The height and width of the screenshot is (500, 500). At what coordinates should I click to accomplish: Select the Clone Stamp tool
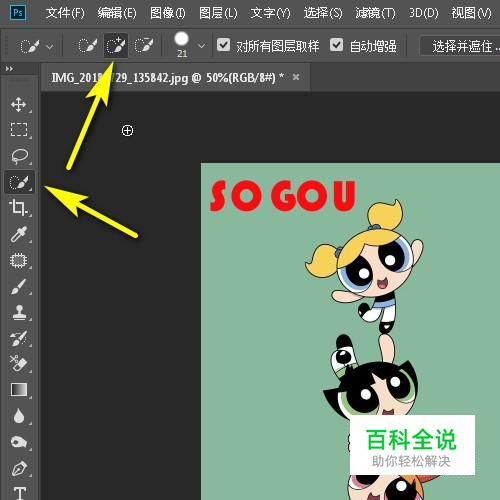click(19, 313)
